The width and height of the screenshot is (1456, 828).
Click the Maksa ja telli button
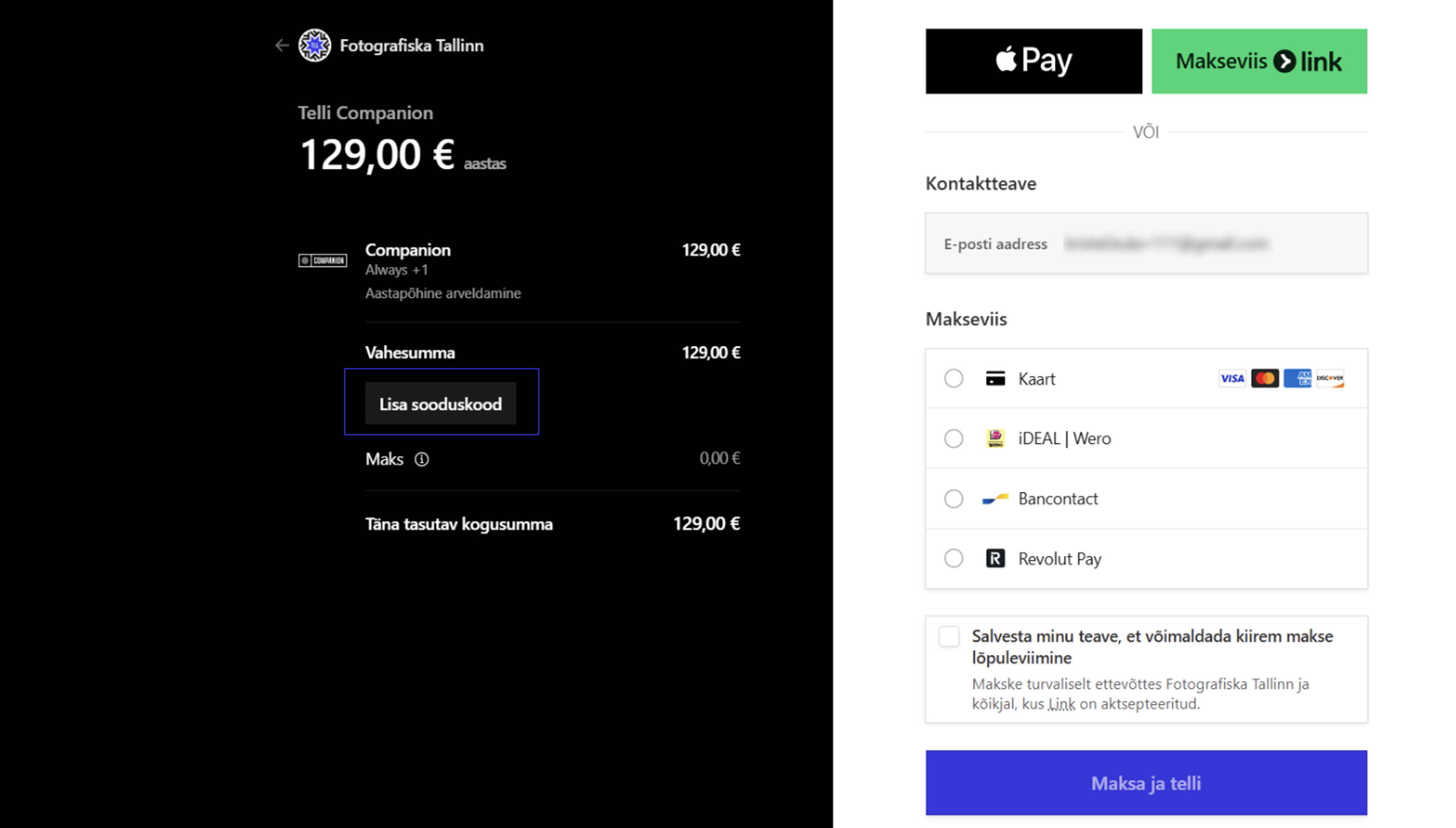[1146, 783]
